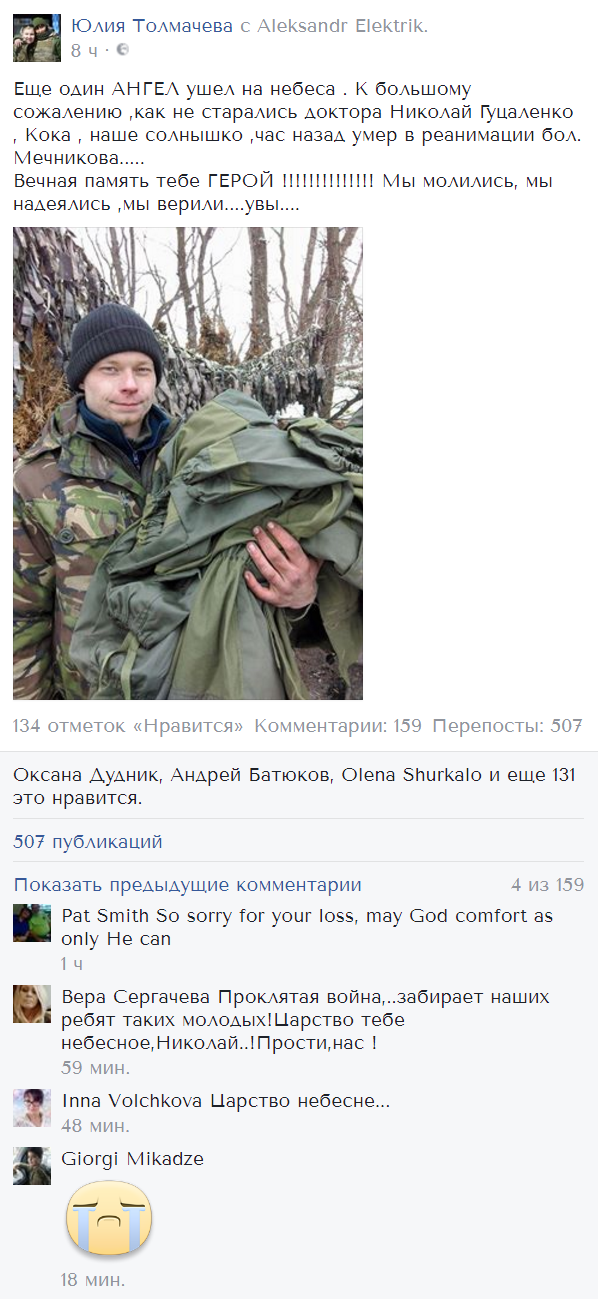The width and height of the screenshot is (598, 1299).
Task: Open Inna Volchkova's avatar thumbnail
Action: point(32,1108)
